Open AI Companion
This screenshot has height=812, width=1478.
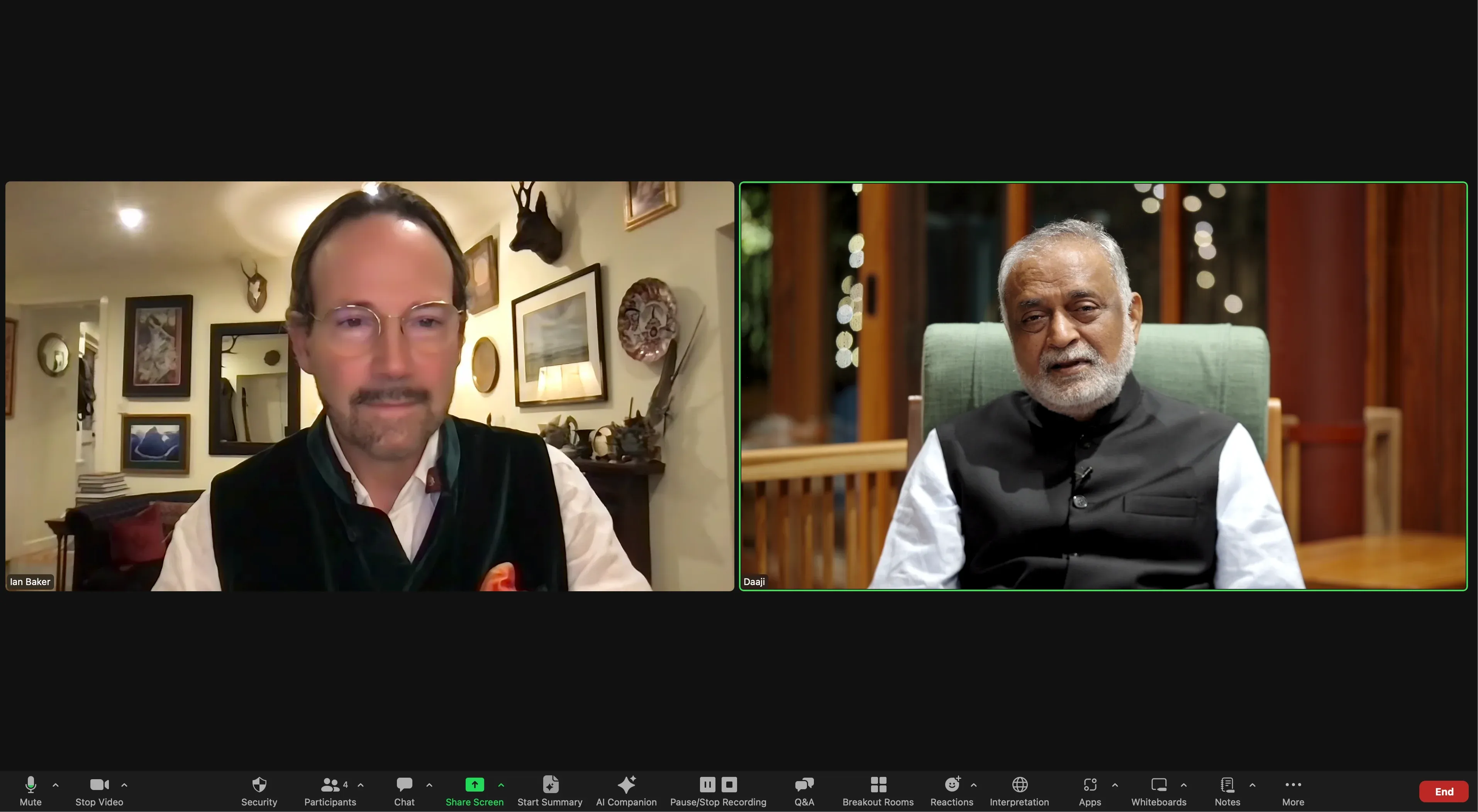(626, 791)
